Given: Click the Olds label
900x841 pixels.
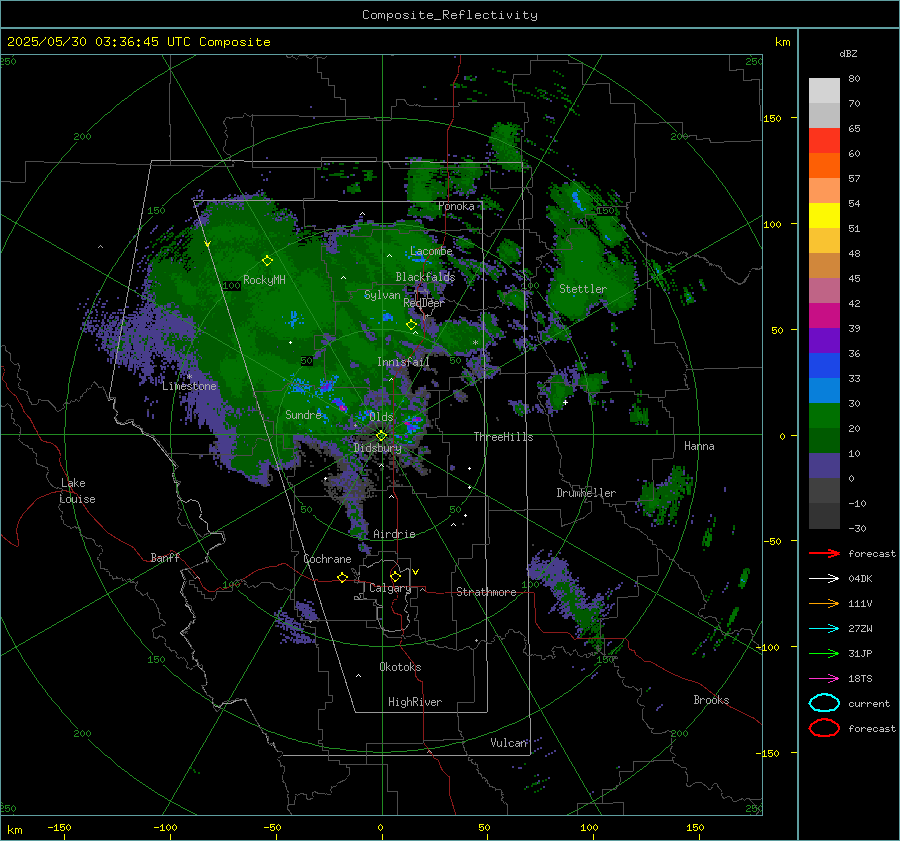Looking at the screenshot, I should (381, 416).
